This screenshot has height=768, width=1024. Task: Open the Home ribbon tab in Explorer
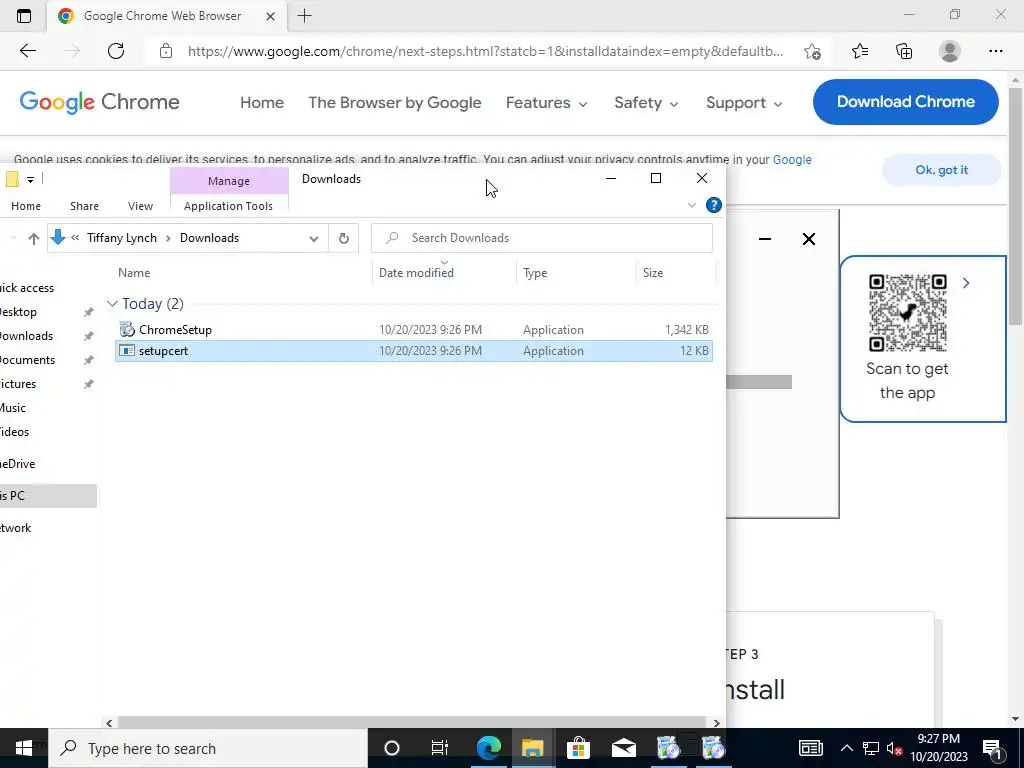tap(26, 206)
